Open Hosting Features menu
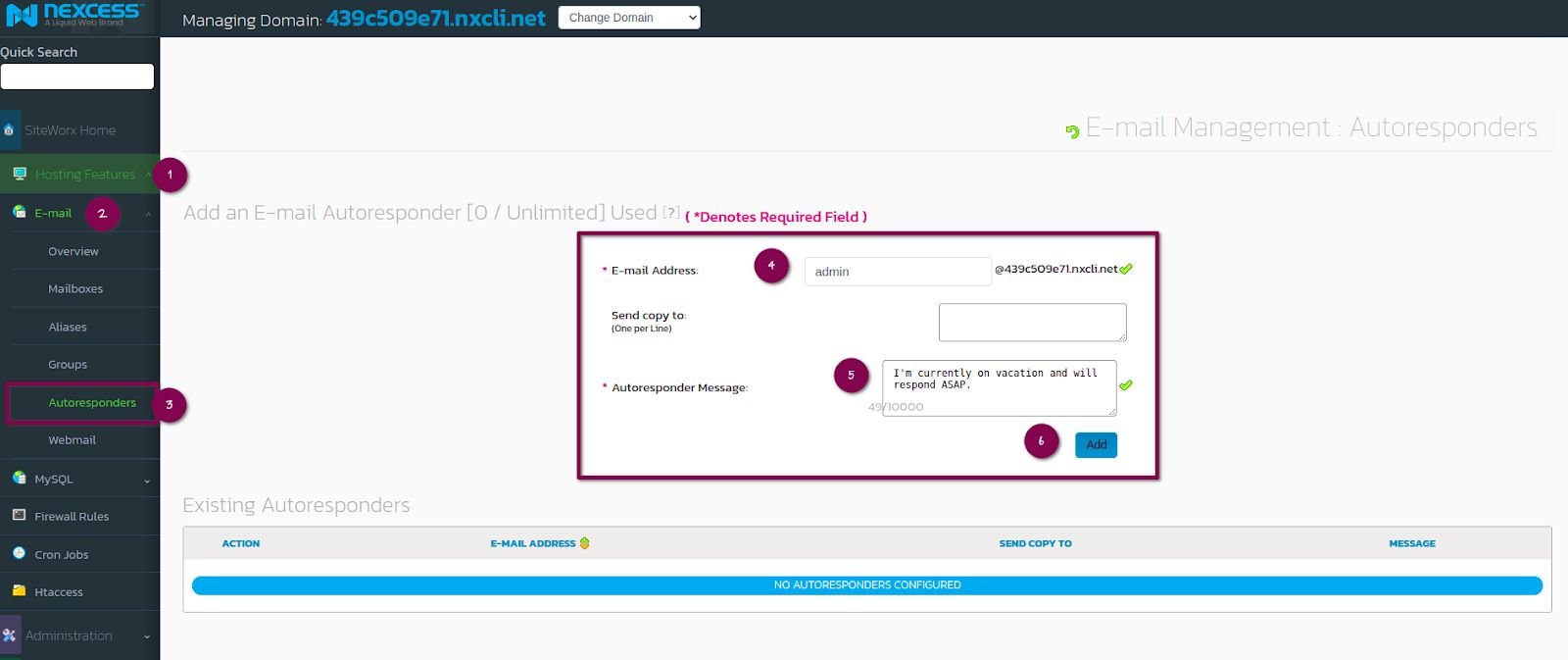Viewport: 1568px width, 660px height. click(85, 175)
